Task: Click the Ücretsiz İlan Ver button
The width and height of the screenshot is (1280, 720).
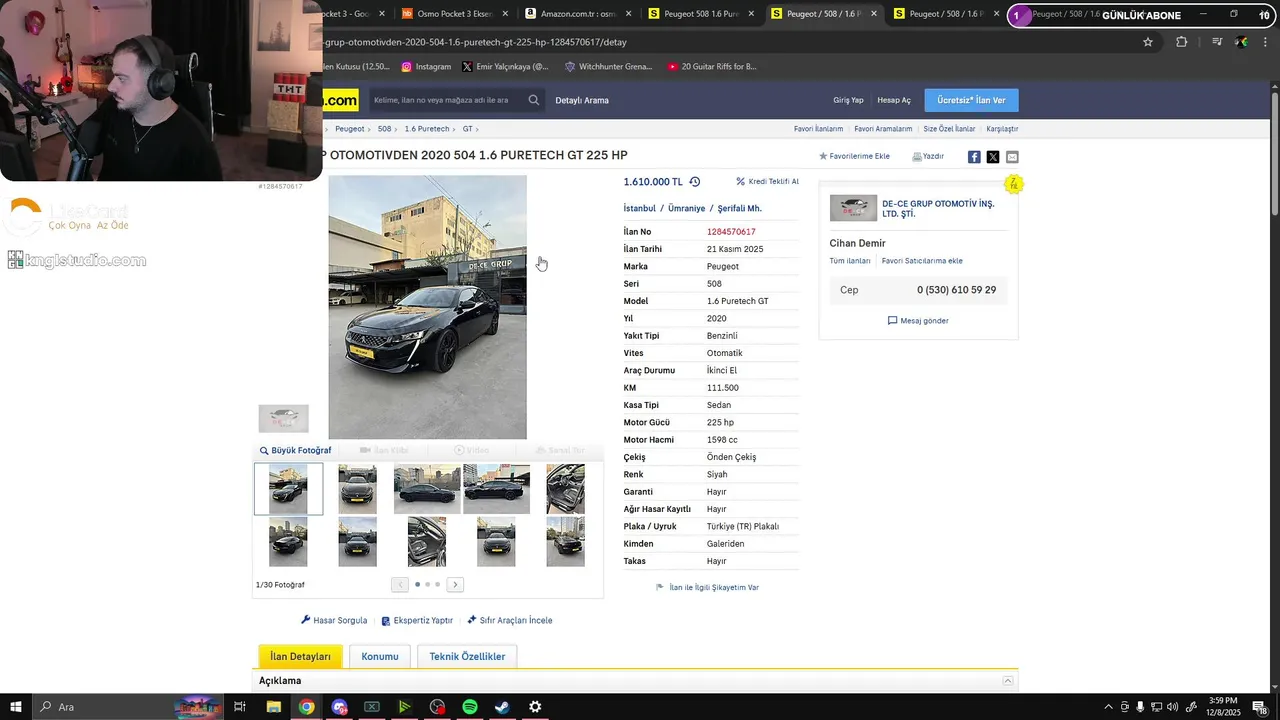Action: [x=971, y=100]
